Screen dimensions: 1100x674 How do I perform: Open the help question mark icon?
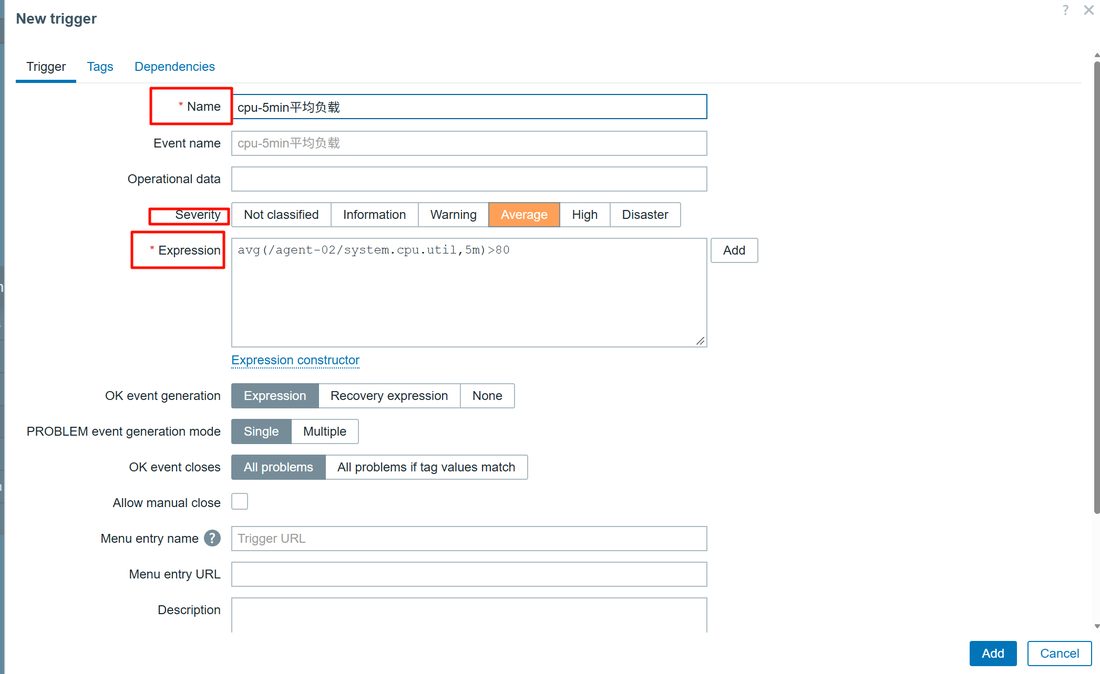pos(1066,10)
